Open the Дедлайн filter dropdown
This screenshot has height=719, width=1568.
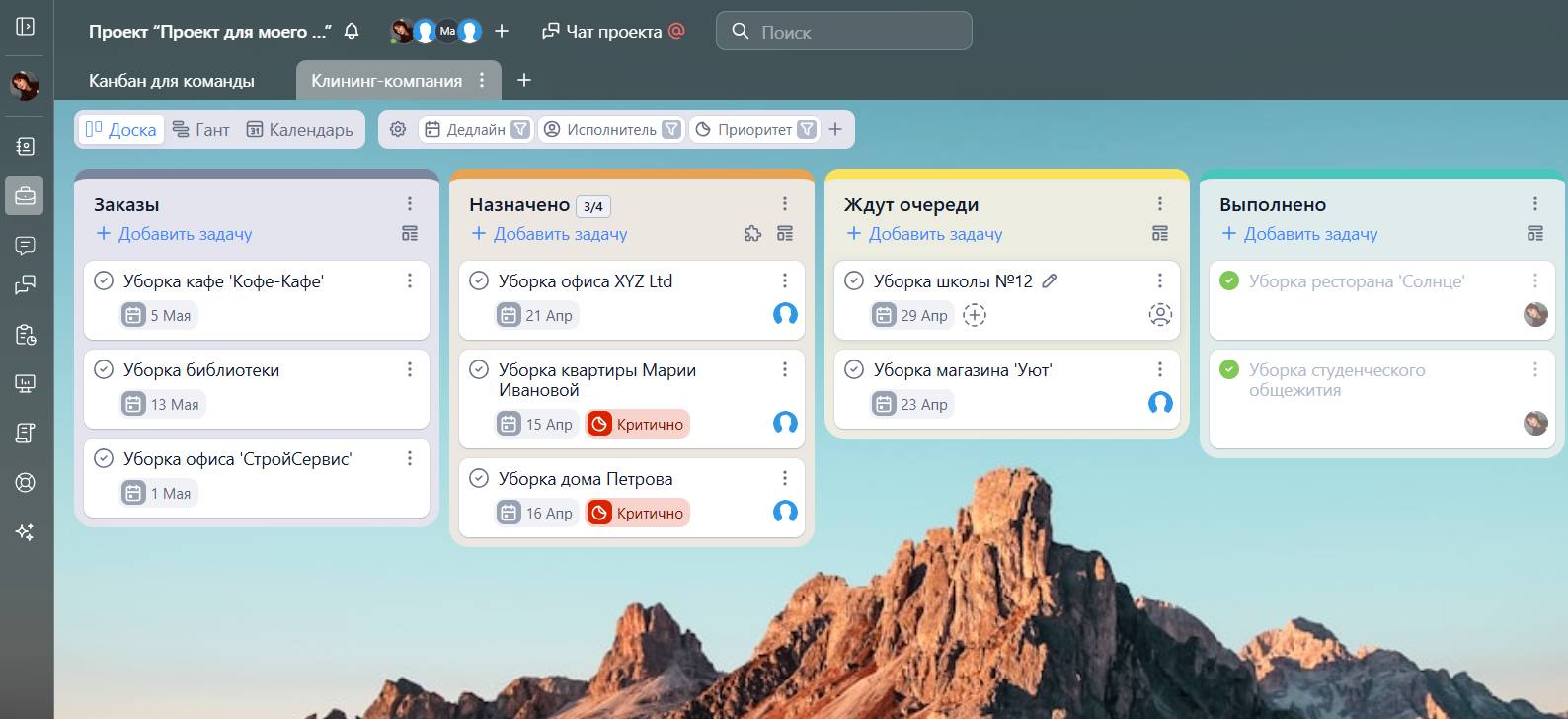(520, 129)
